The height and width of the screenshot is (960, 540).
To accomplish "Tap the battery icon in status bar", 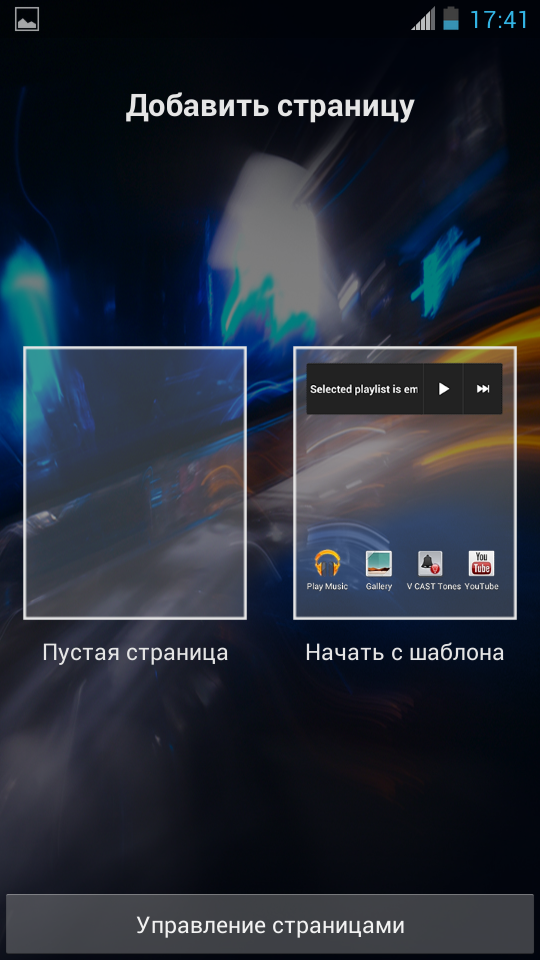I will click(451, 18).
